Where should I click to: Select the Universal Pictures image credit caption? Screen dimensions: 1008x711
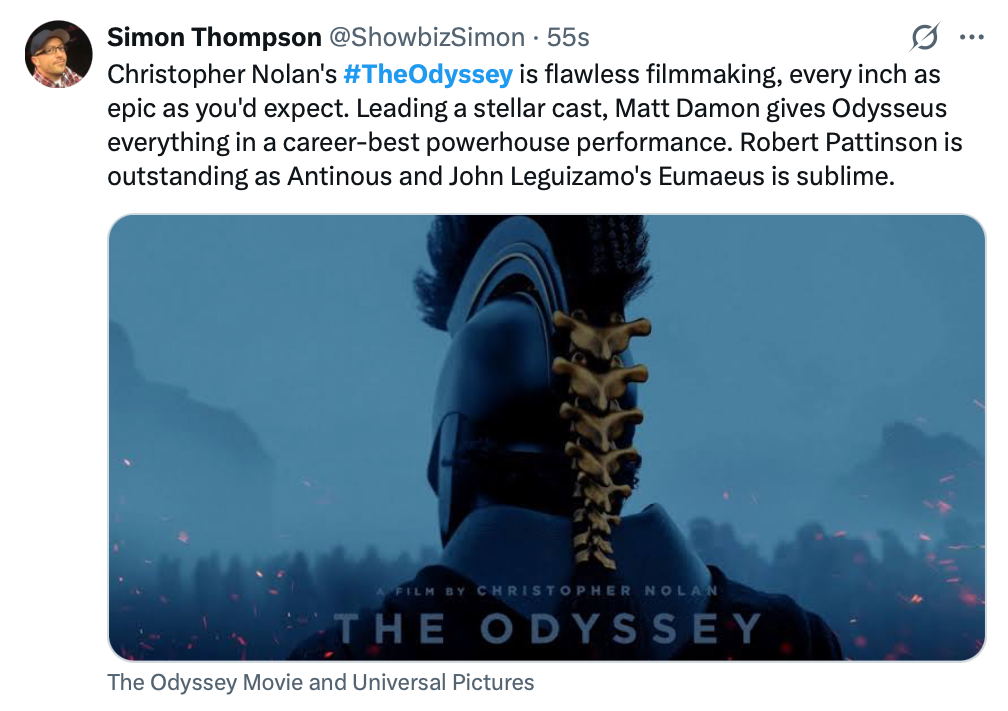(x=321, y=682)
